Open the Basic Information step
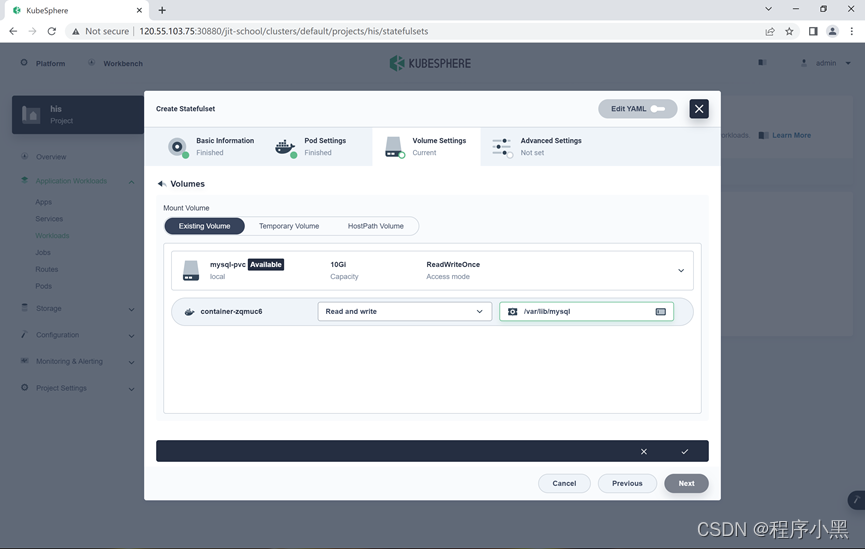 pyautogui.click(x=211, y=147)
